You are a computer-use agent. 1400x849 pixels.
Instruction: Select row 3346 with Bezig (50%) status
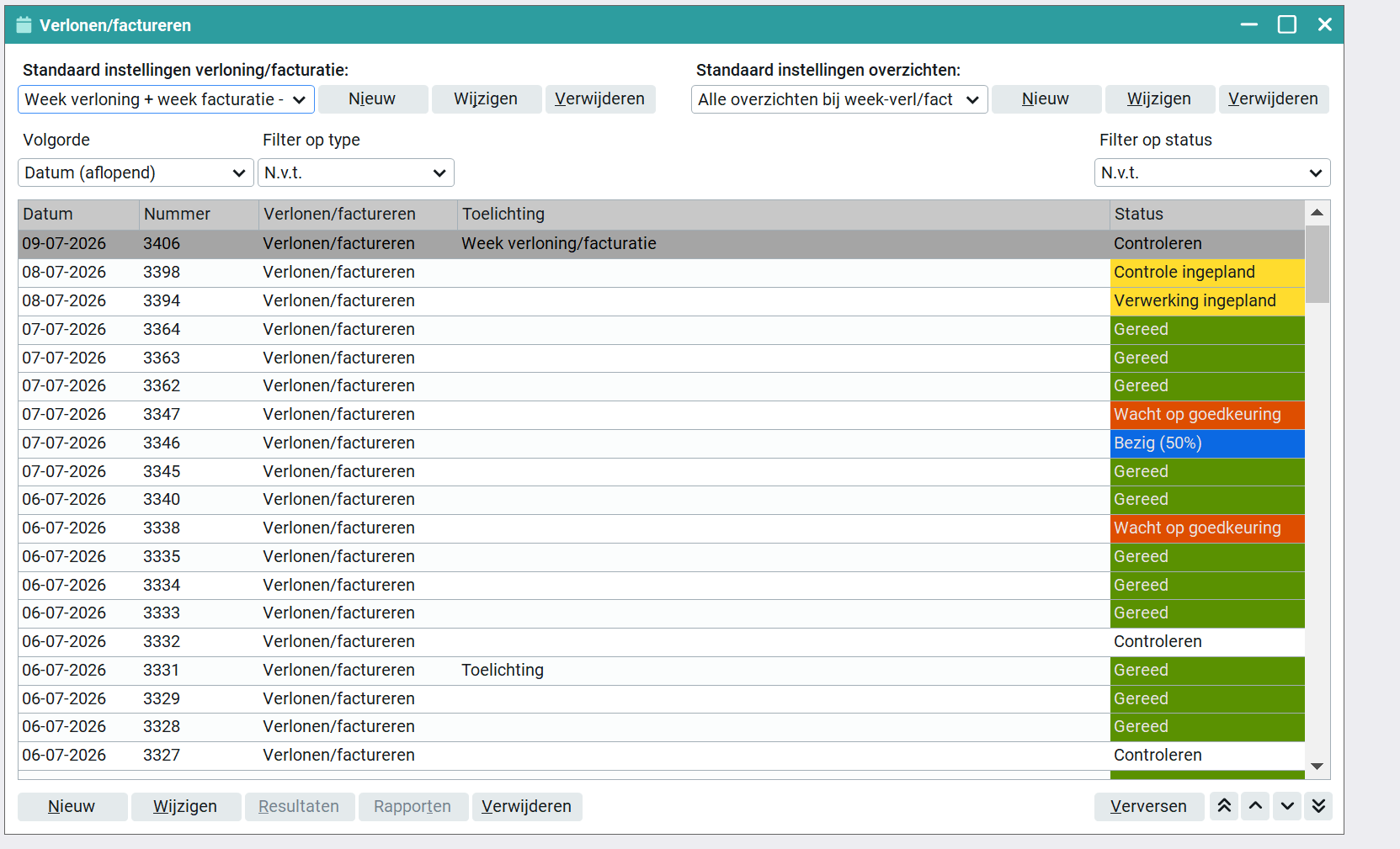662,443
